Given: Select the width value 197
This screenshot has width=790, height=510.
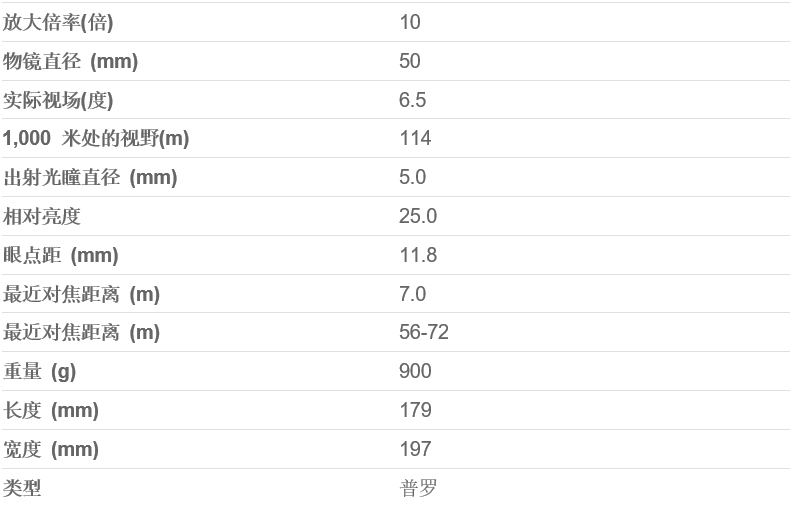Looking at the screenshot, I should [x=415, y=449].
